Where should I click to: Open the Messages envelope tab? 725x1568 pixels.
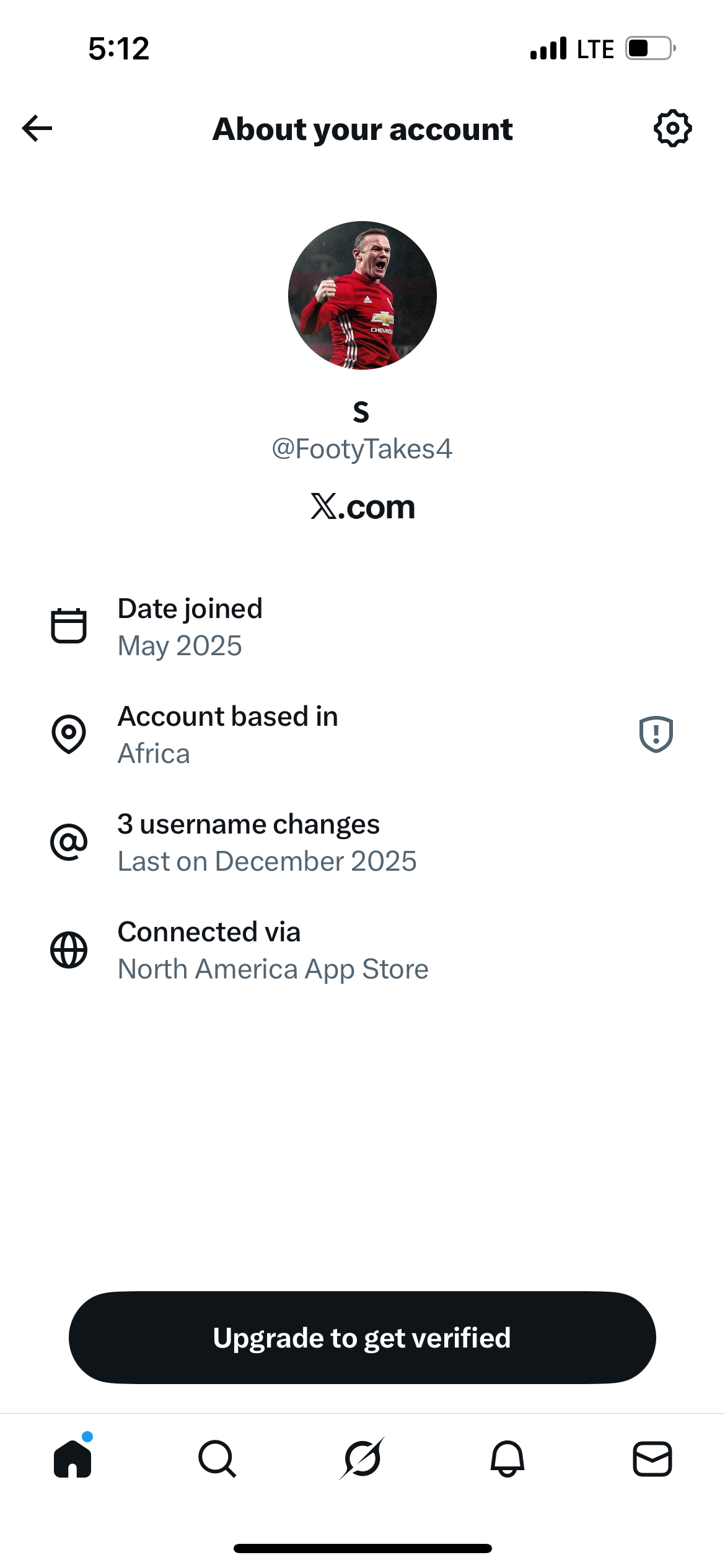pos(652,1458)
